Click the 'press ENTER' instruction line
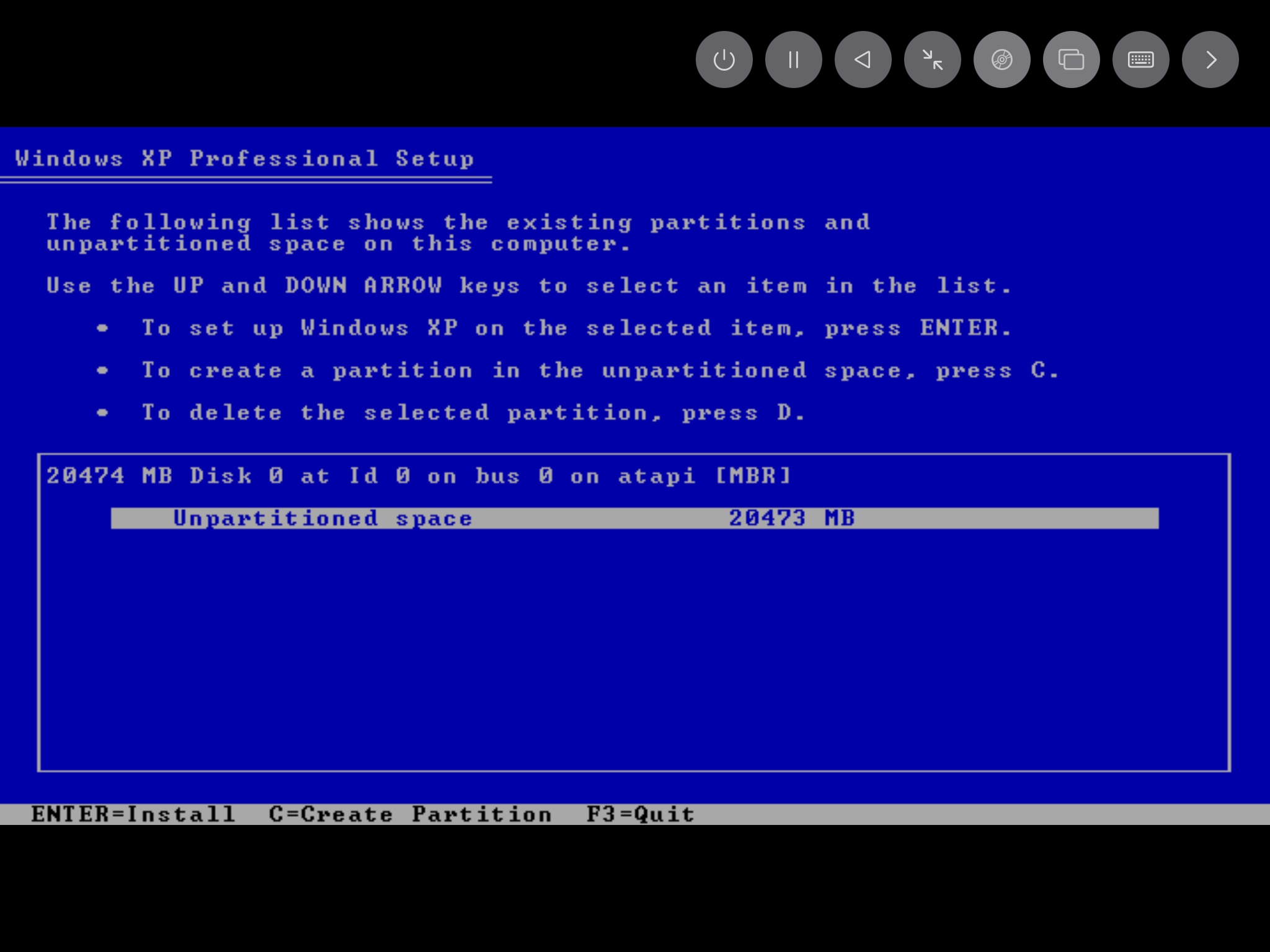This screenshot has height=952, width=1270. [x=577, y=328]
